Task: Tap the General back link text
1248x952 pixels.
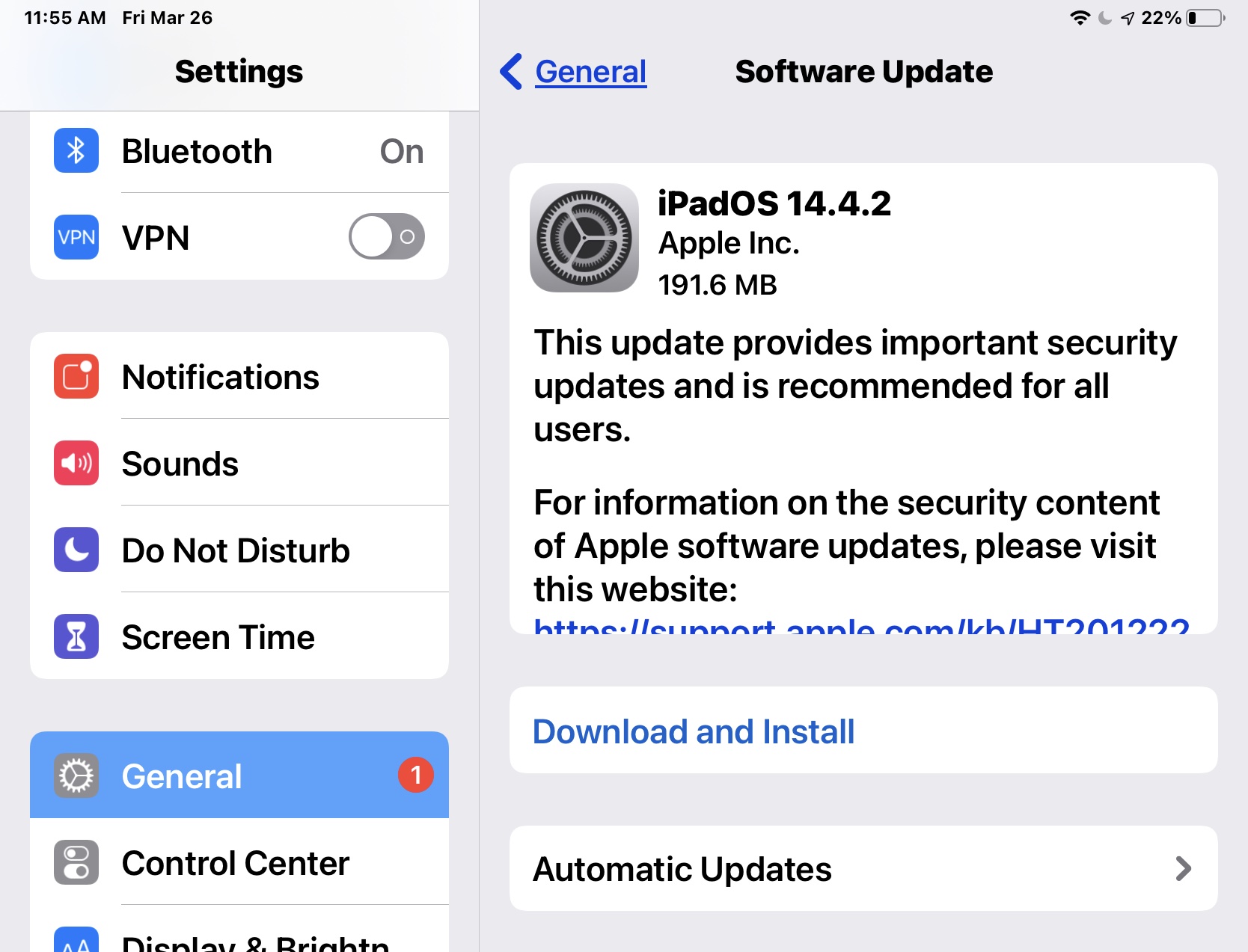Action: pos(591,72)
